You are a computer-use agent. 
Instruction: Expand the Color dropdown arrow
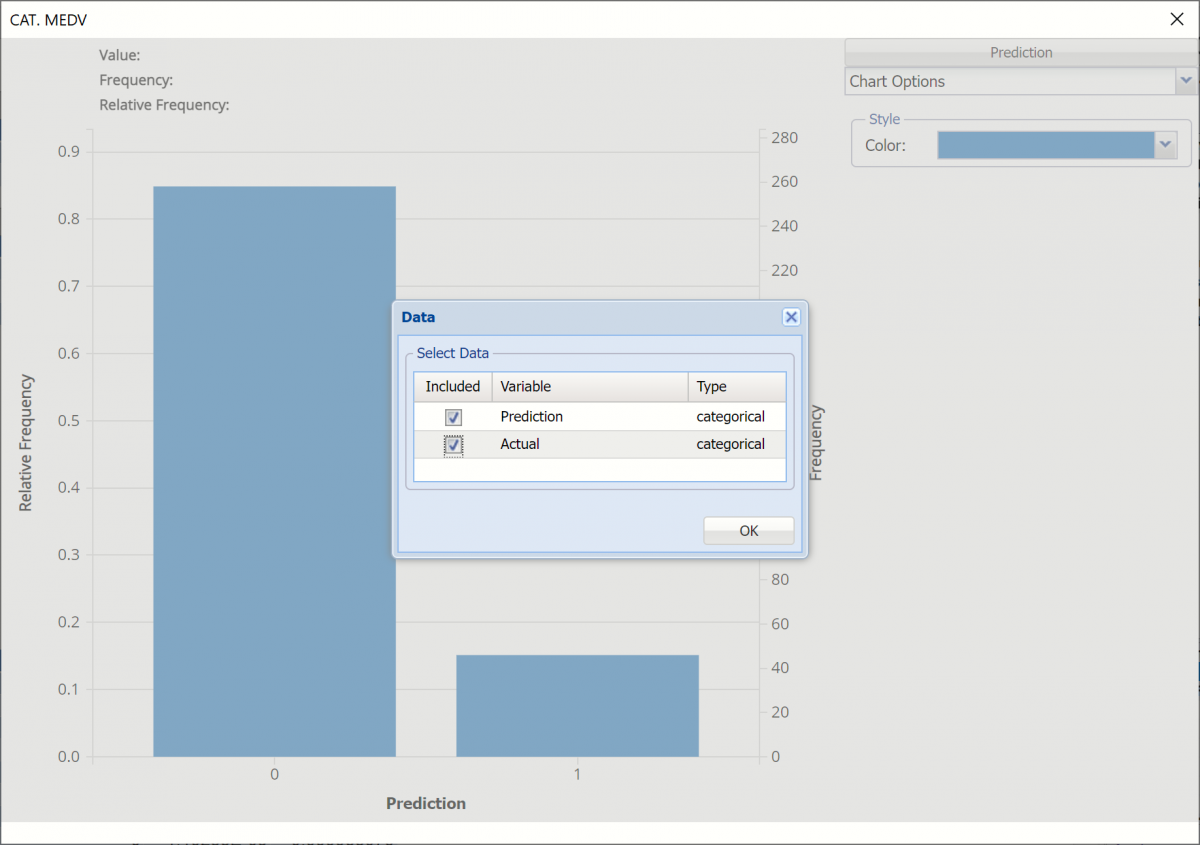click(1165, 146)
